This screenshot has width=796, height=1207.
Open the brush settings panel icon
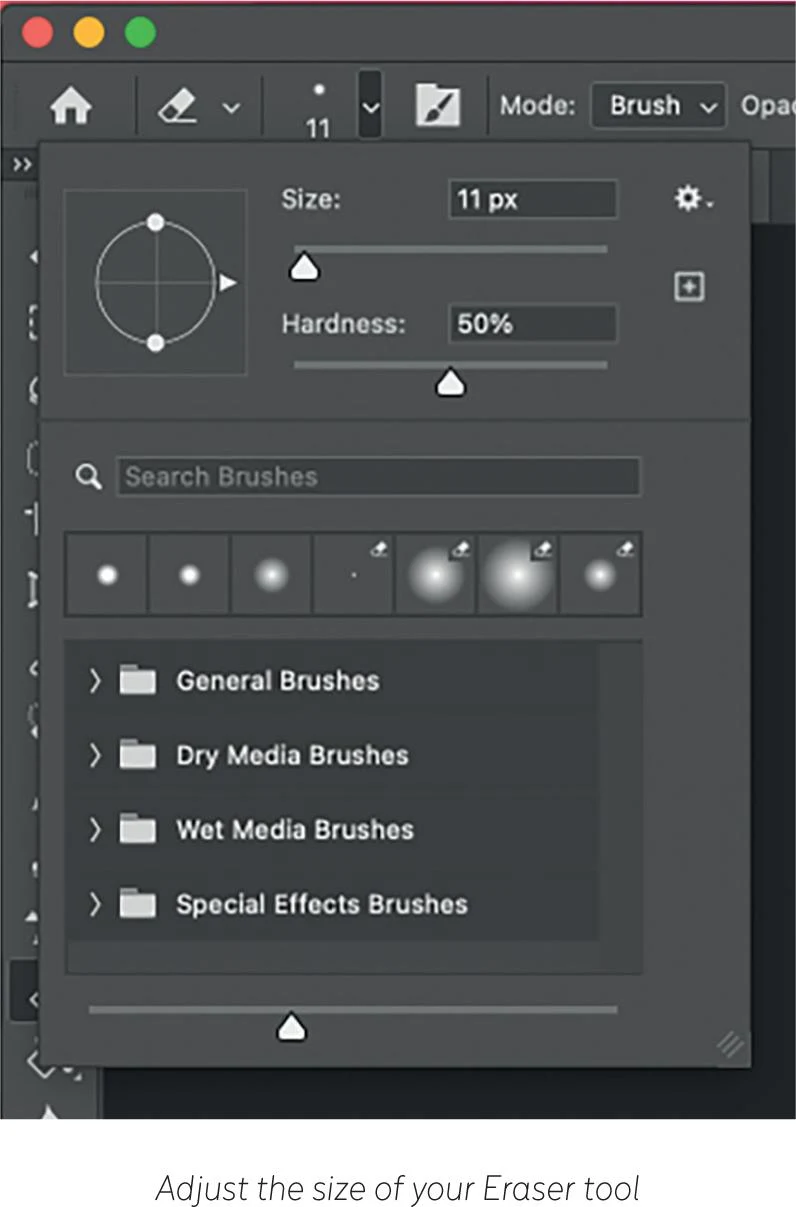click(x=437, y=106)
